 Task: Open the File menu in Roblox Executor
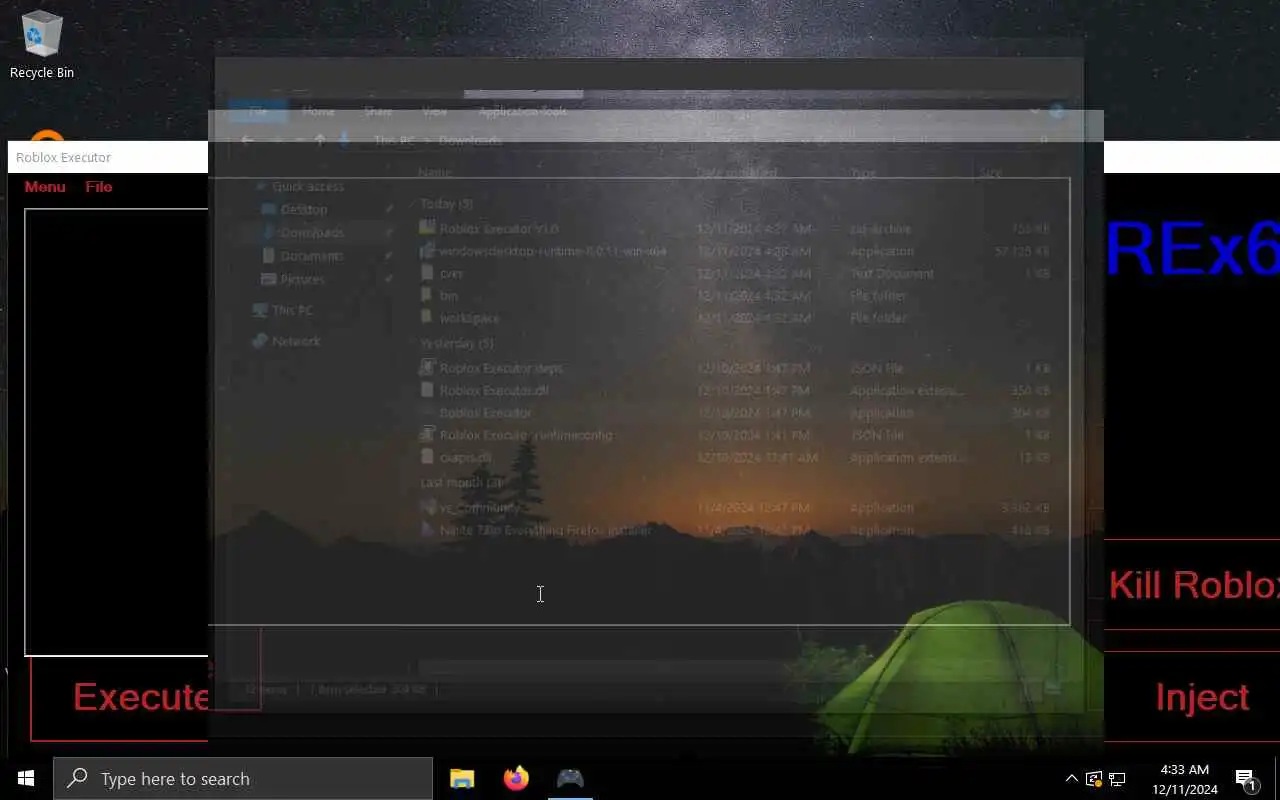99,187
